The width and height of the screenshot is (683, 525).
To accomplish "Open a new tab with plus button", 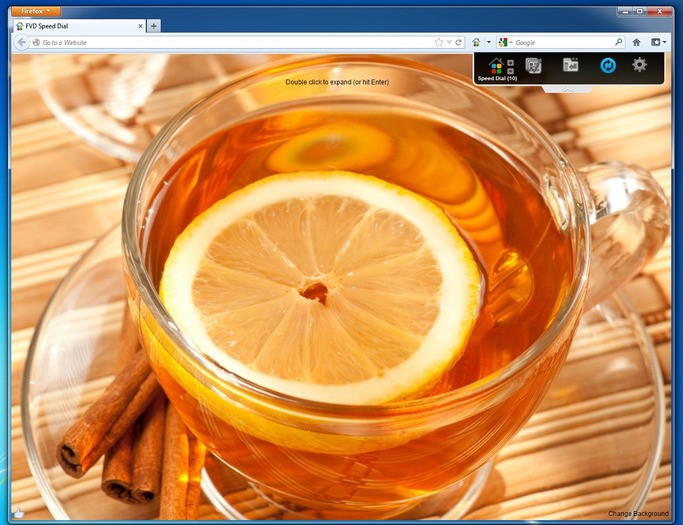I will point(153,26).
